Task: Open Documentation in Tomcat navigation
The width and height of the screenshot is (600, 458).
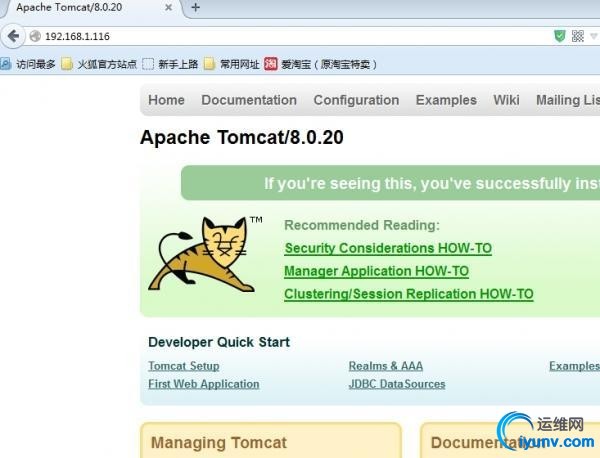Action: coord(249,100)
